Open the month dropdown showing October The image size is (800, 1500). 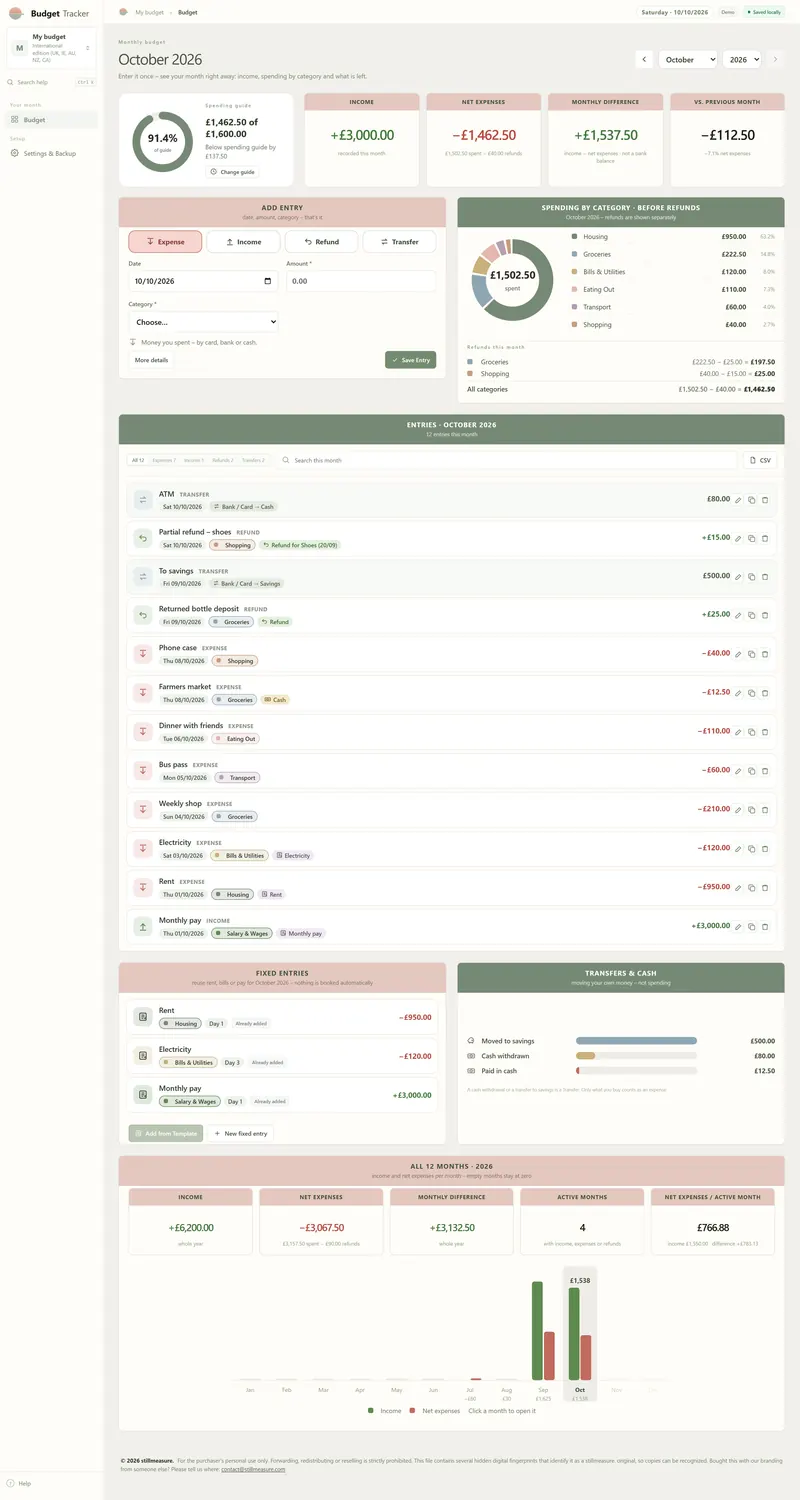point(687,60)
